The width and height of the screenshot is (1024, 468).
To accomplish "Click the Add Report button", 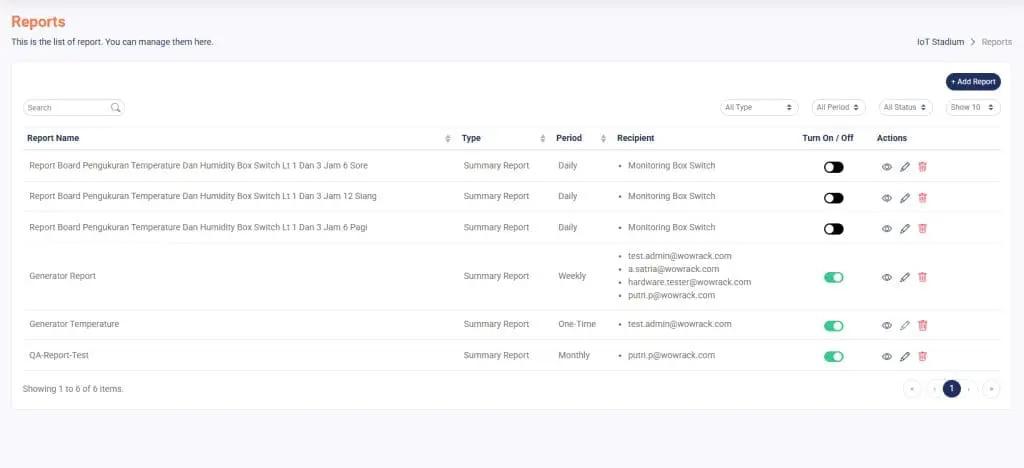I will pos(972,82).
